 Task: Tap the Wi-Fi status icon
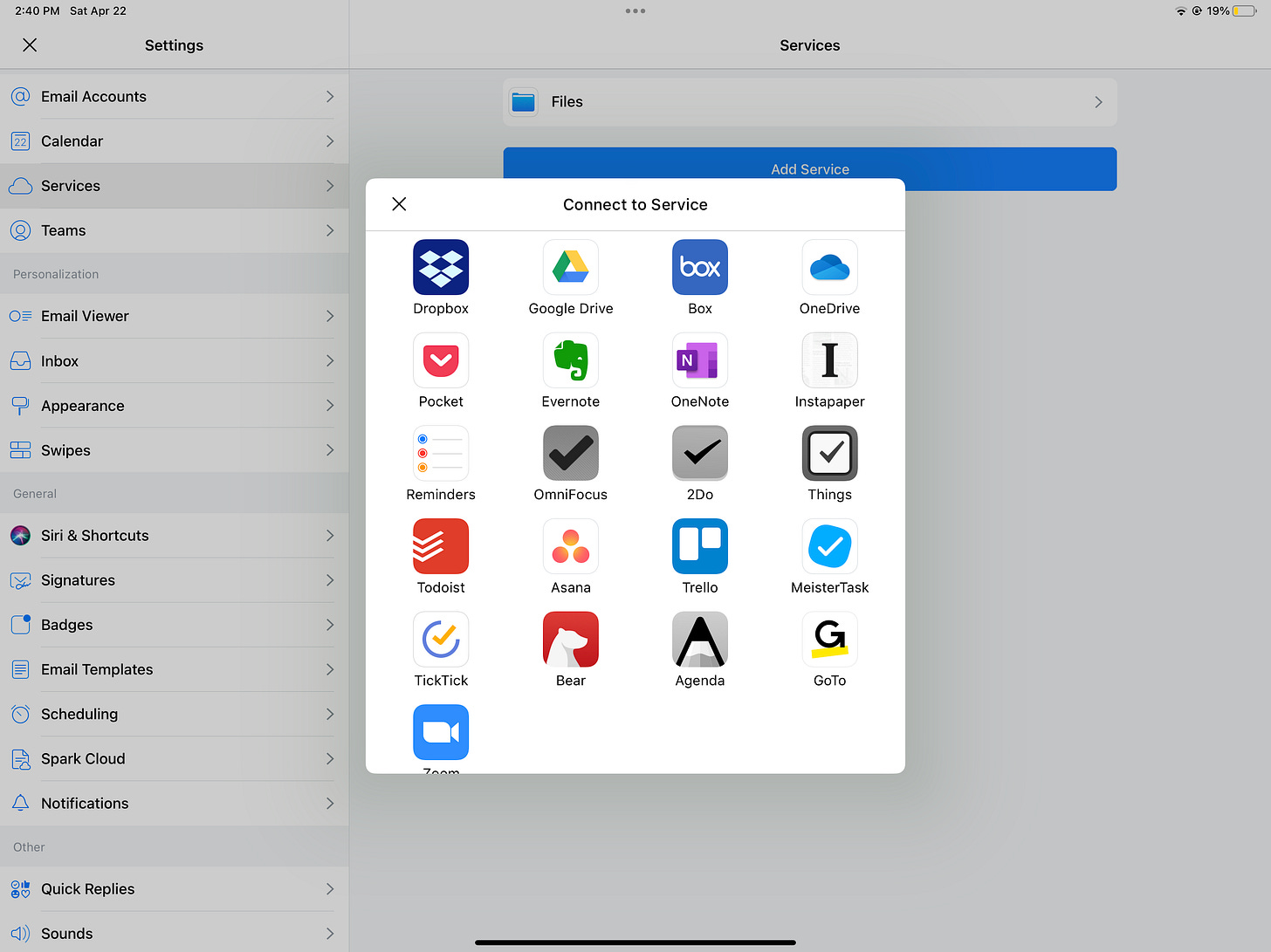click(x=1181, y=10)
